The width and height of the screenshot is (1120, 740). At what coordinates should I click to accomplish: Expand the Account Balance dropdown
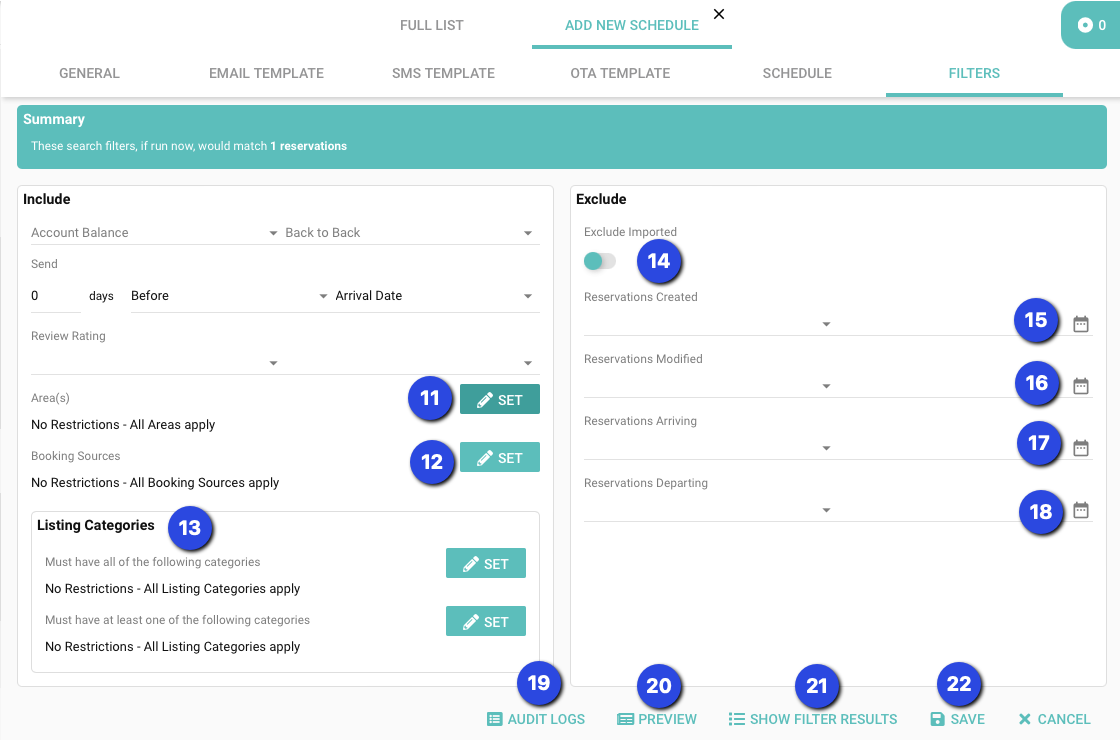154,233
